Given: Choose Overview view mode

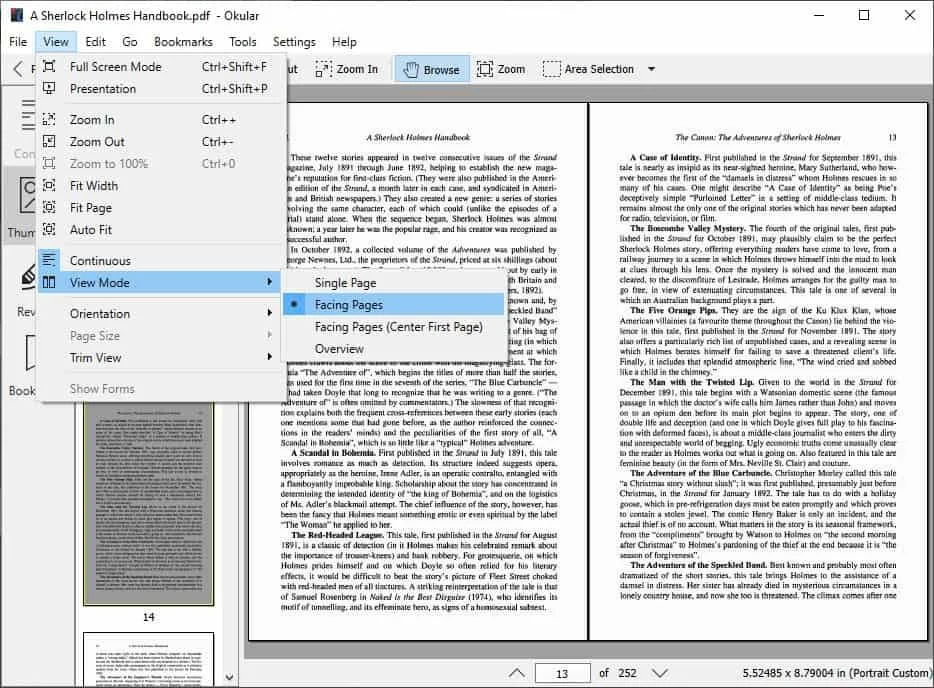Looking at the screenshot, I should pos(394,348).
